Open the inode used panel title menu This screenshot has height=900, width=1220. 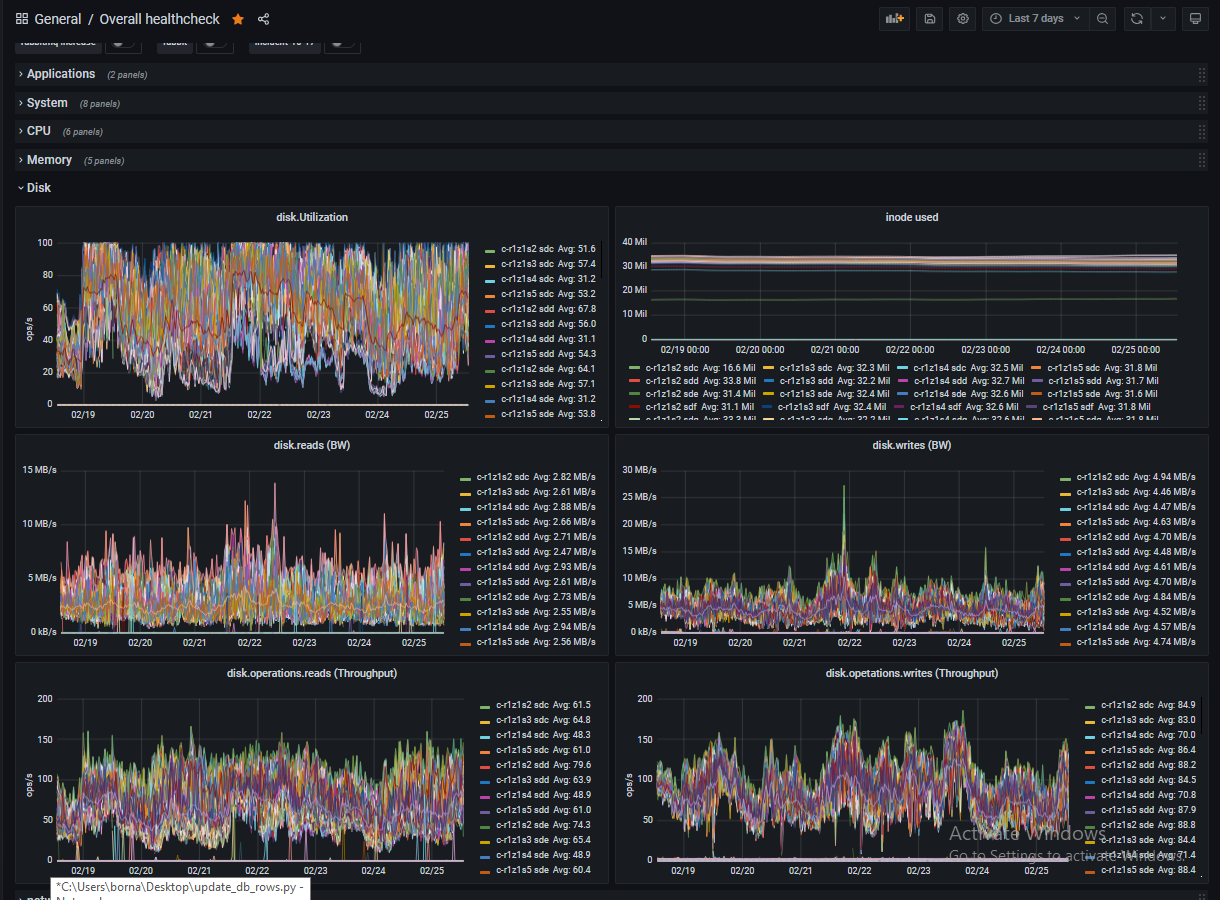point(911,217)
